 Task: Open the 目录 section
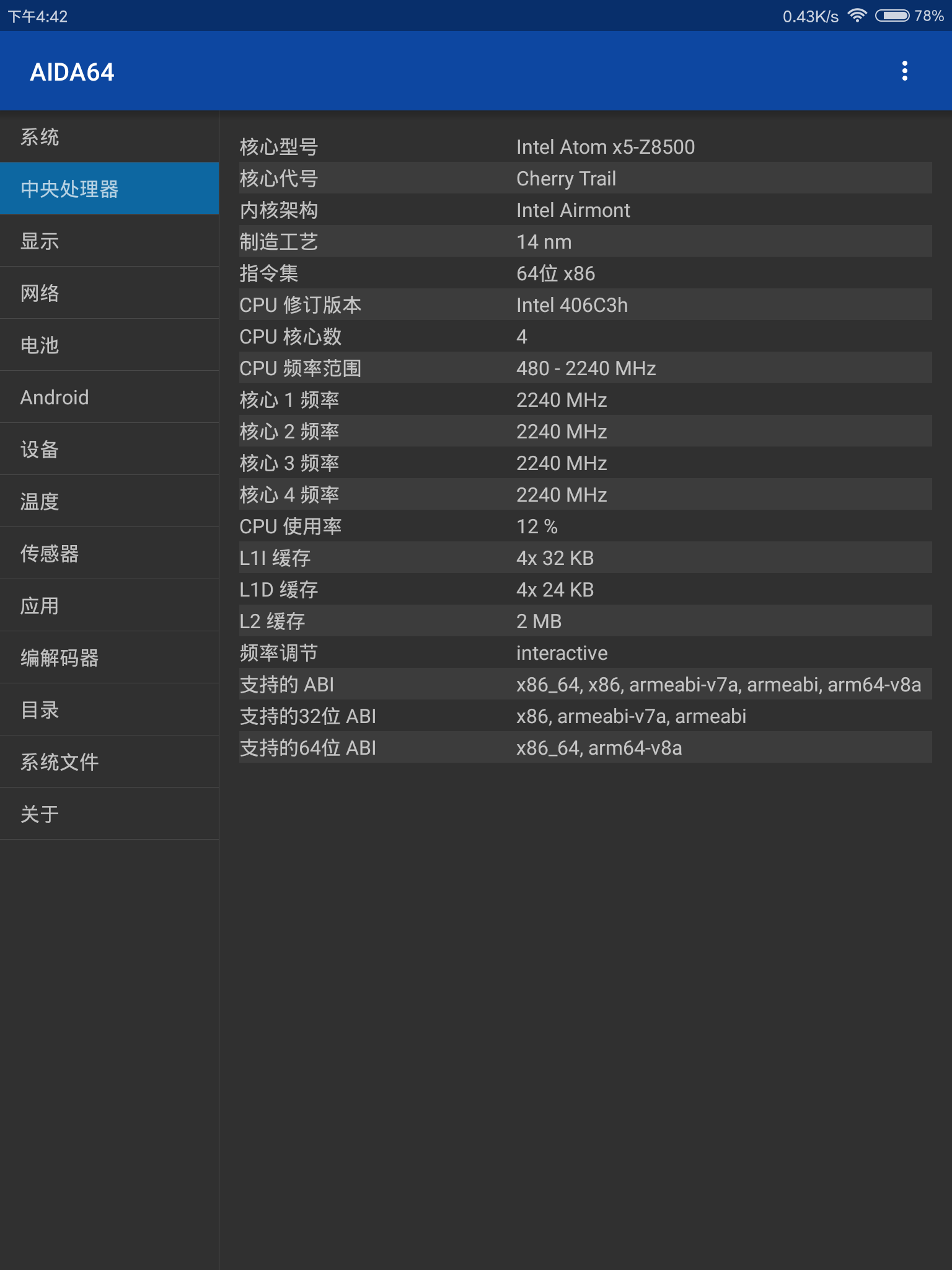109,709
